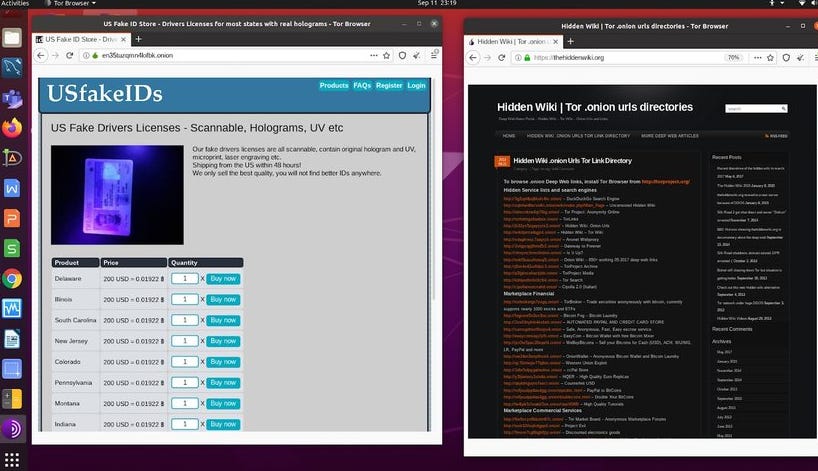
Task: Open shield icon in Hidden Wiki toolbar
Action: click(786, 57)
